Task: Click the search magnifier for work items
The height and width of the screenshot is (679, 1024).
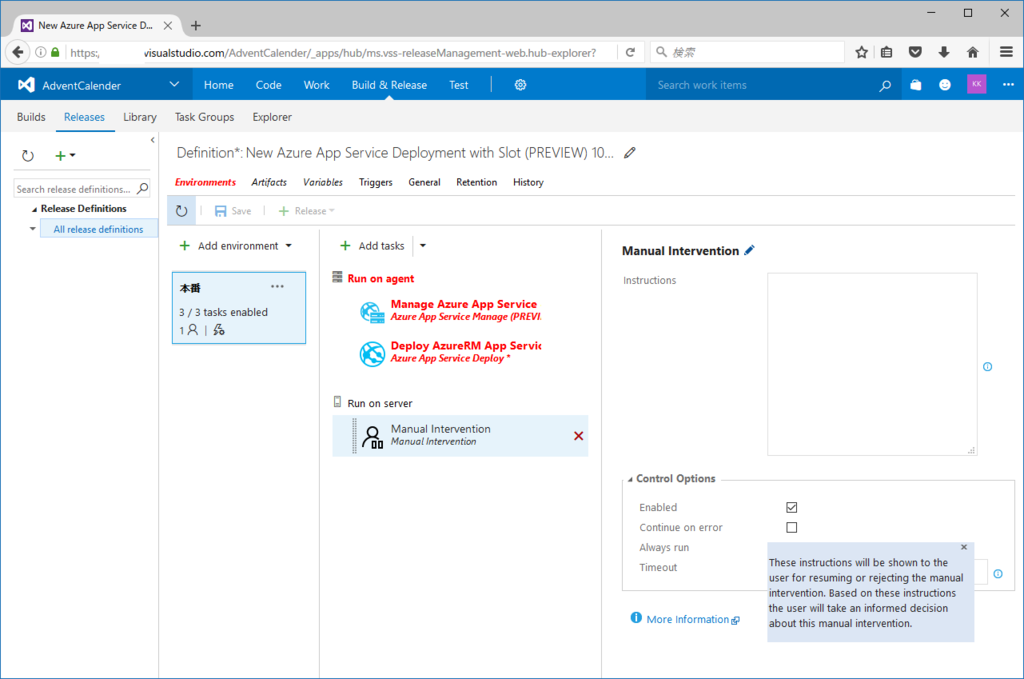Action: coord(885,85)
